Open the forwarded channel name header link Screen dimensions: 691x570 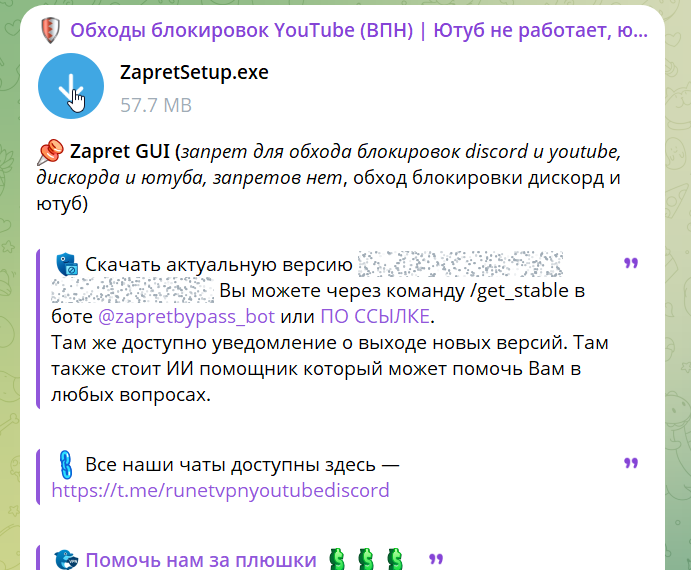point(359,30)
